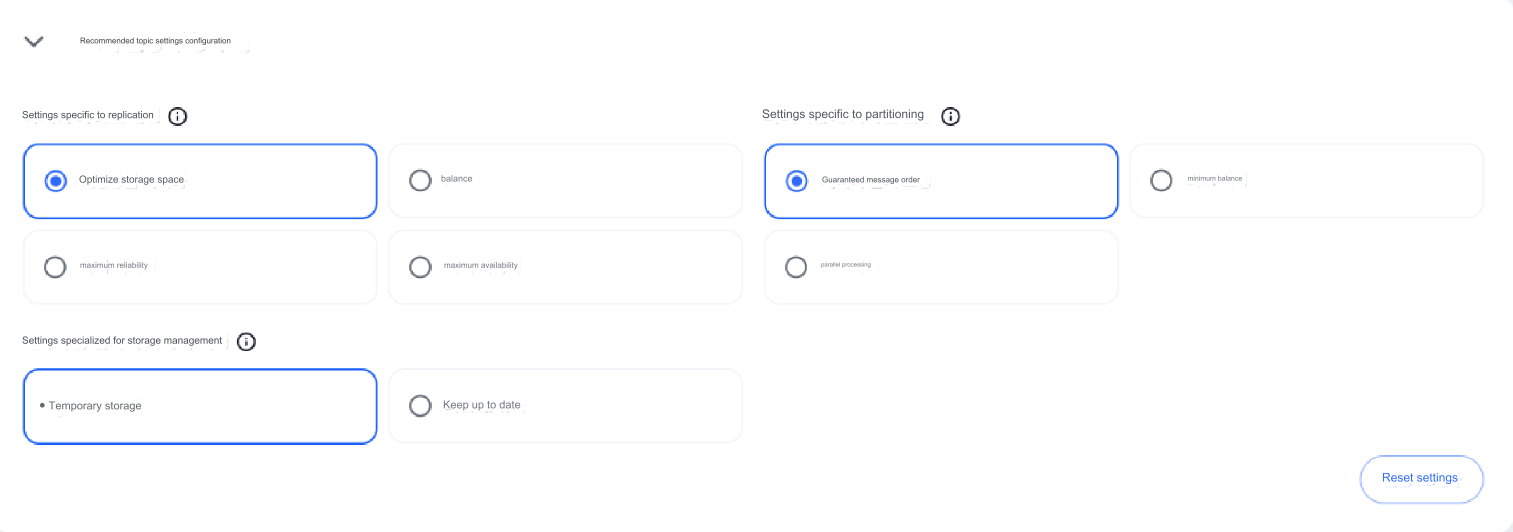Choose the 'Keep up to date' radio
1513x532 pixels.
420,406
